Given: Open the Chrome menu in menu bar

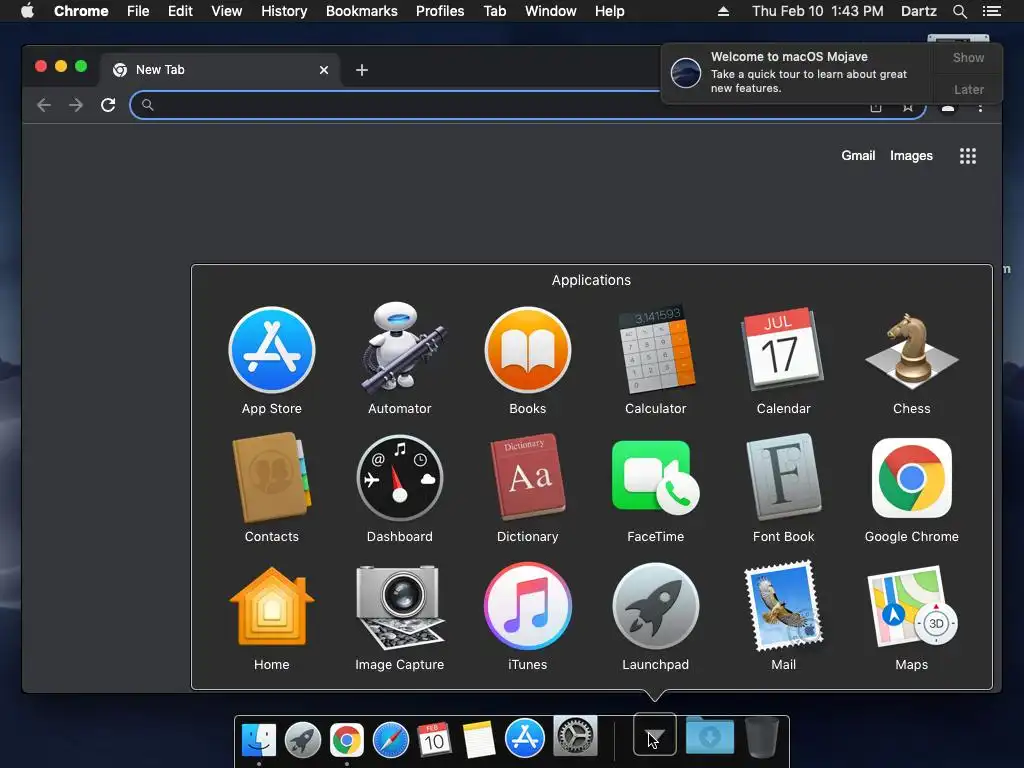Looking at the screenshot, I should click(81, 11).
